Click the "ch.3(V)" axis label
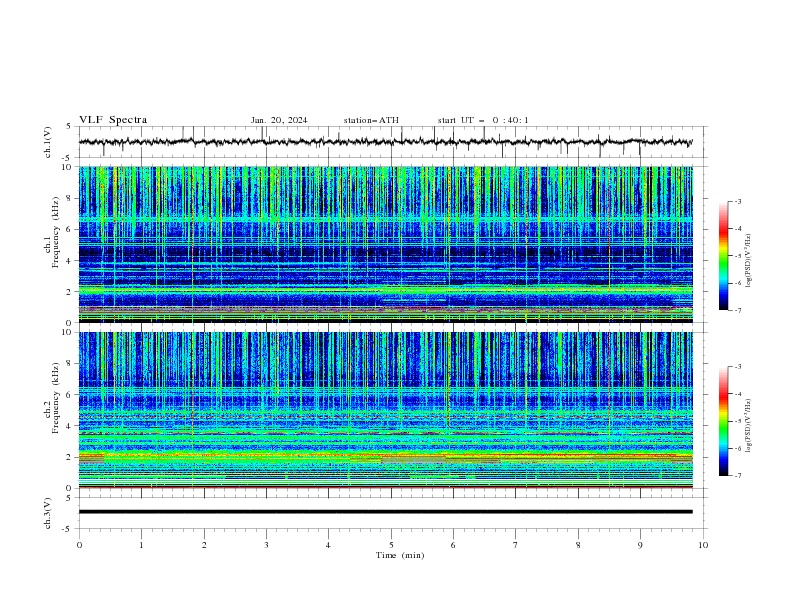 coord(48,513)
